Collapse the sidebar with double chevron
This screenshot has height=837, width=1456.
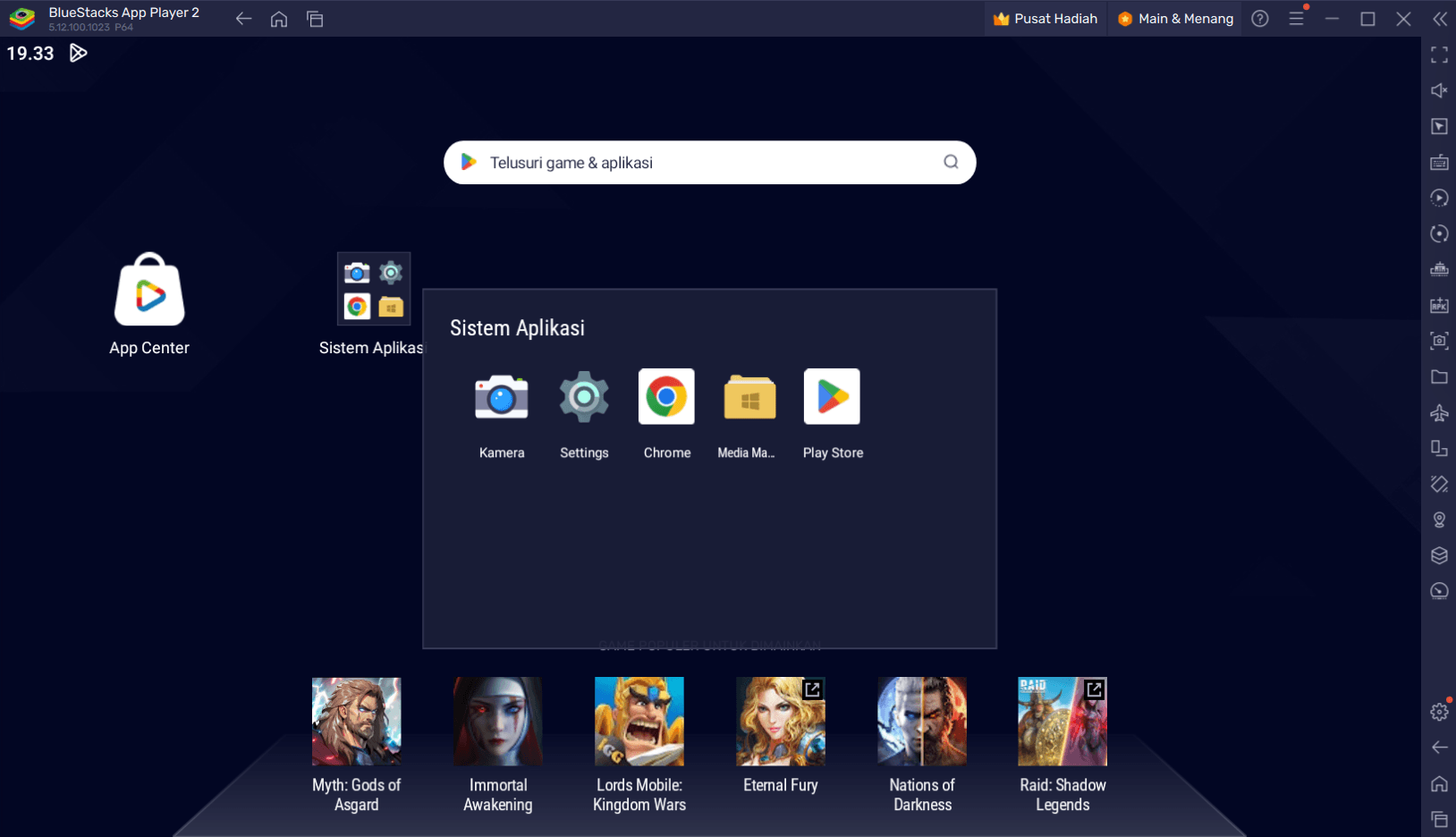pos(1440,19)
